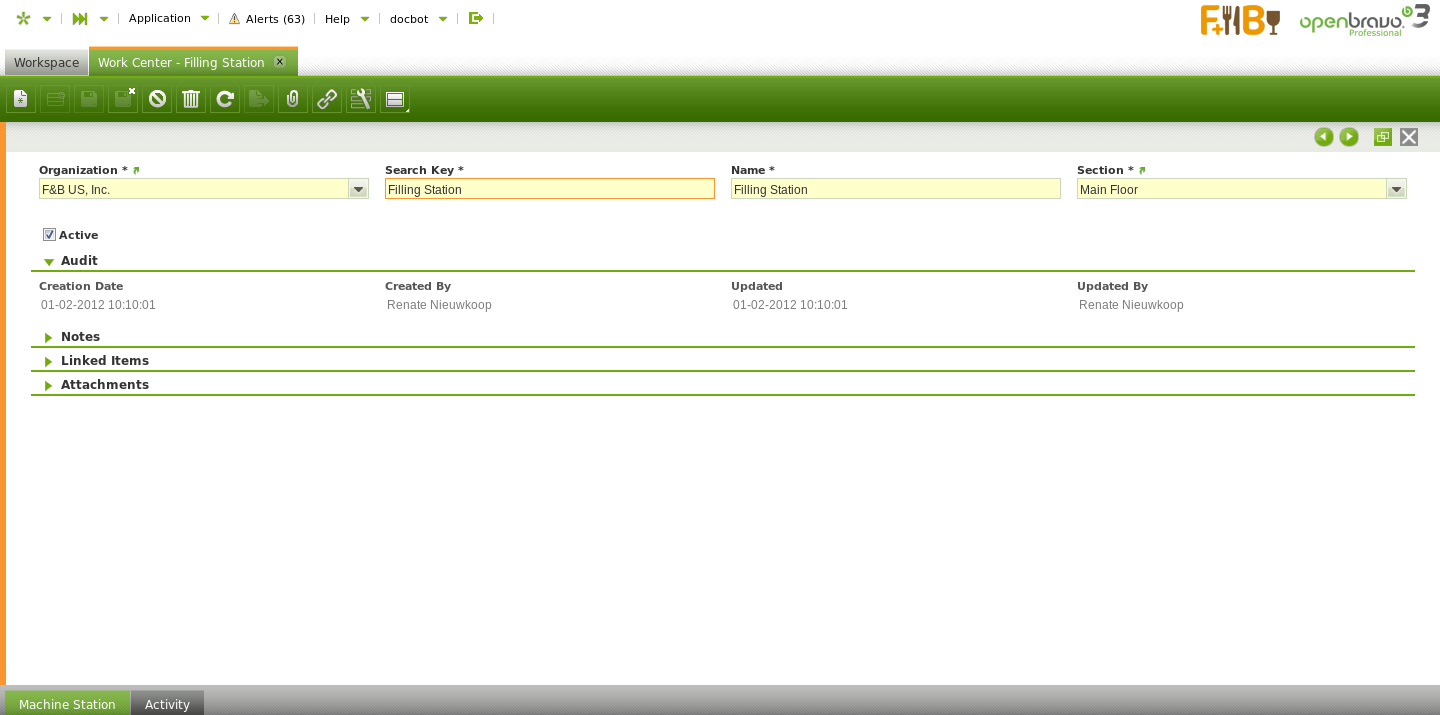Viewport: 1440px width, 715px height.
Task: Go to the previous record arrow
Action: pyautogui.click(x=1324, y=137)
